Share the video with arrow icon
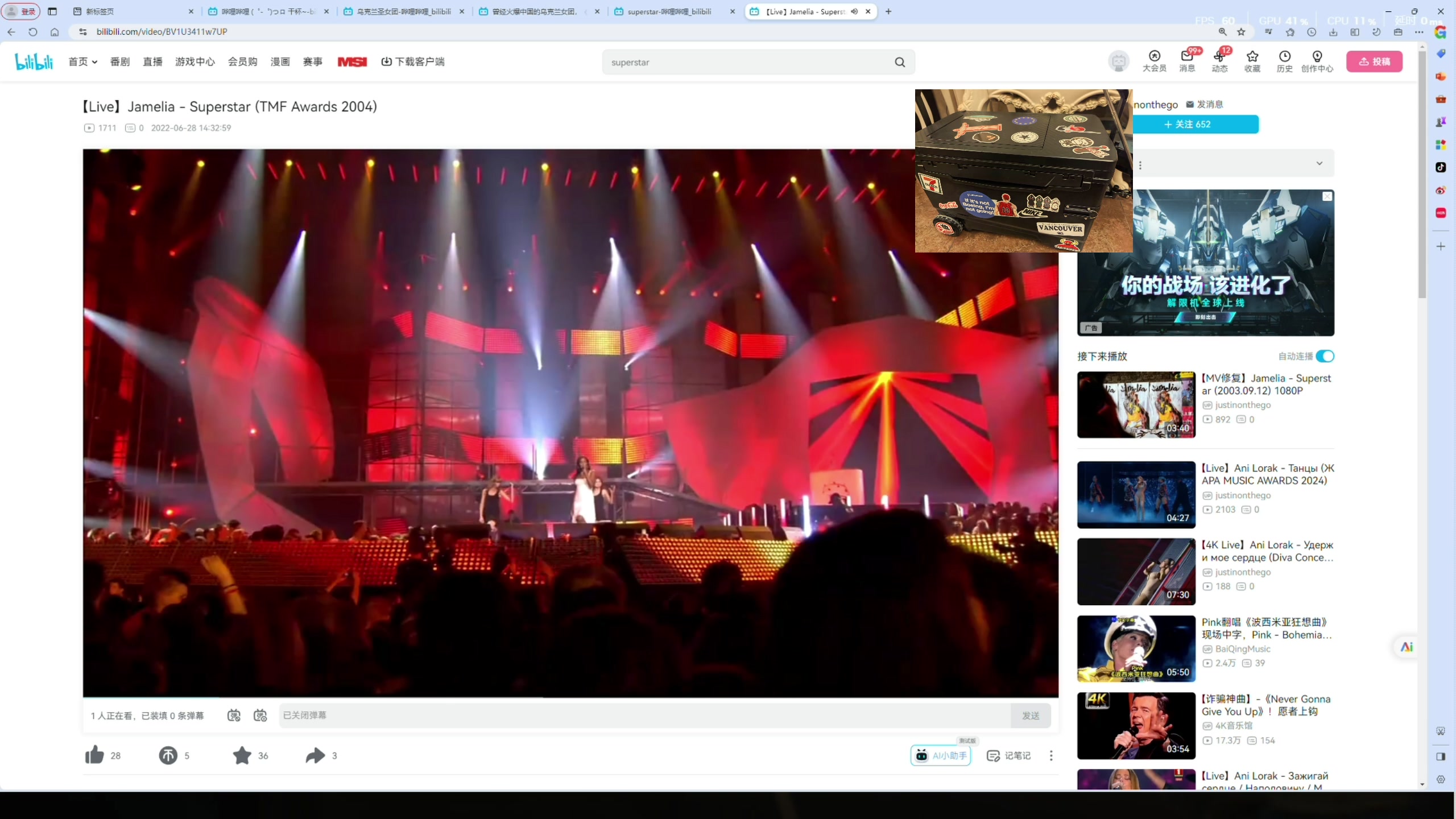1456x819 pixels. point(315,755)
